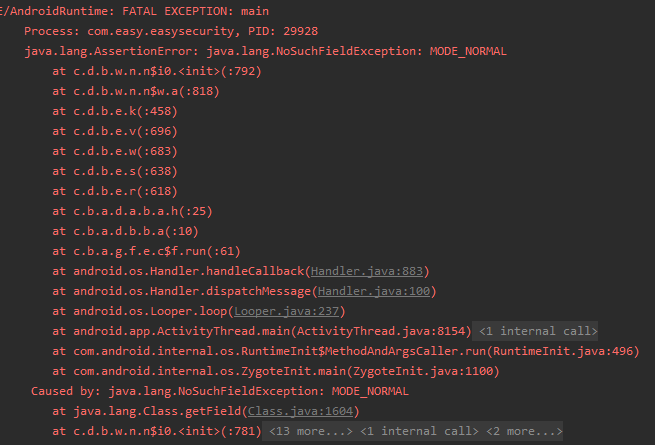Viewport: 655px width, 445px height.
Task: Click the 'at c.b.a.g.f.e.c$f.run(:61)' frame
Action: [146, 252]
